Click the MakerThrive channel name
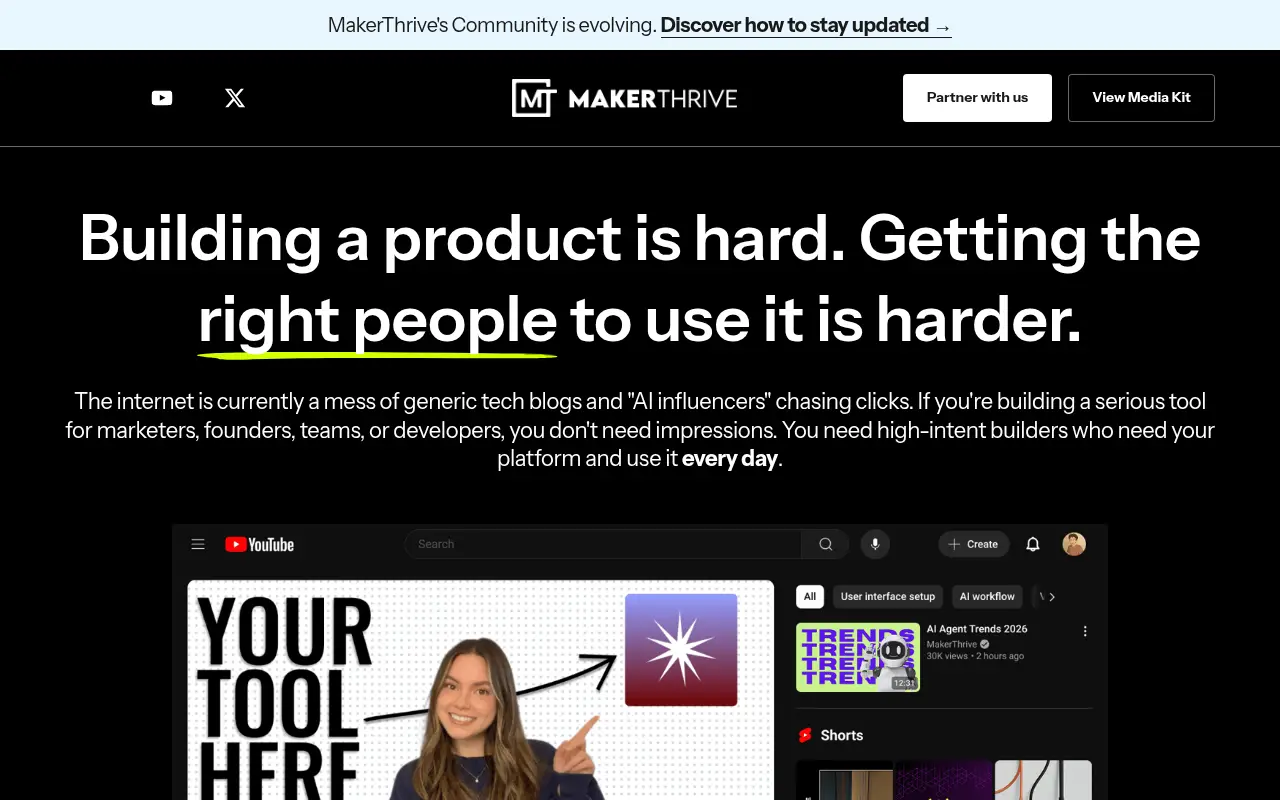 (952, 644)
